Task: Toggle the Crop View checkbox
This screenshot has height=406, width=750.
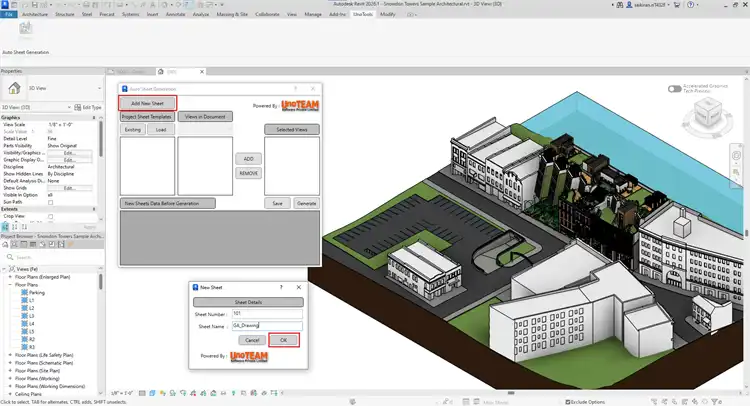Action: [50, 217]
